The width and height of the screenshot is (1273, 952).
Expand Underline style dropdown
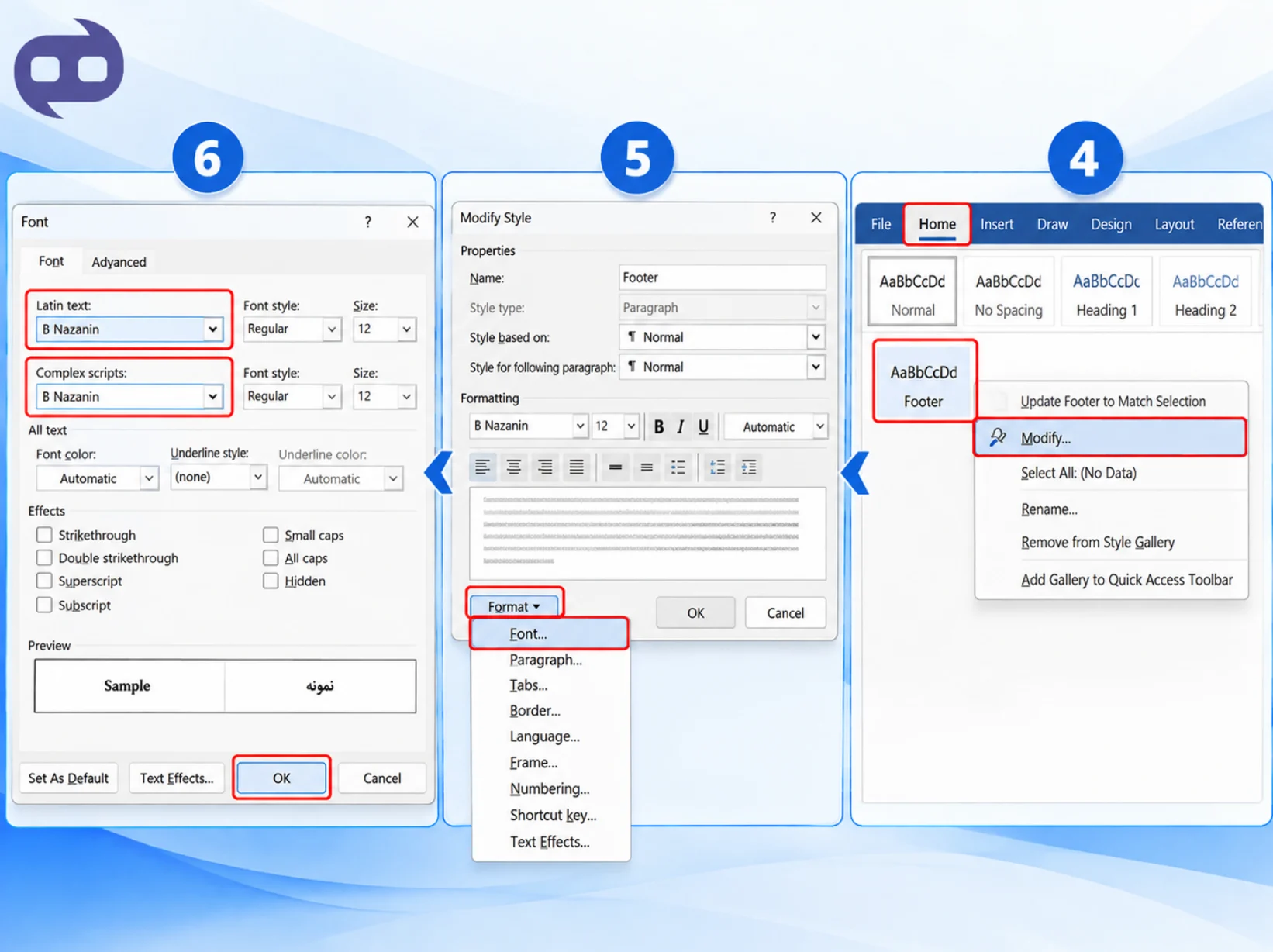click(257, 478)
